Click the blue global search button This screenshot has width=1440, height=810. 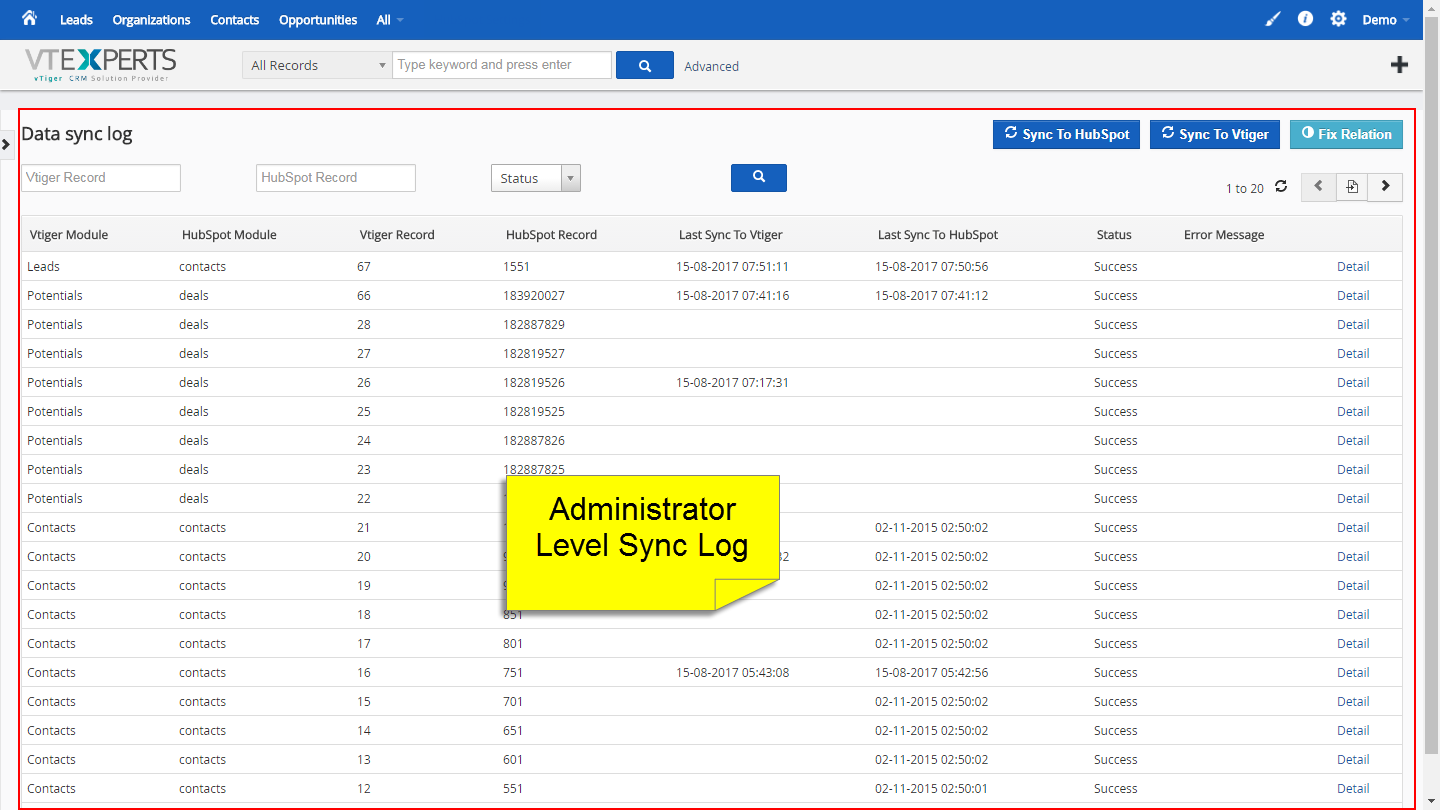645,65
